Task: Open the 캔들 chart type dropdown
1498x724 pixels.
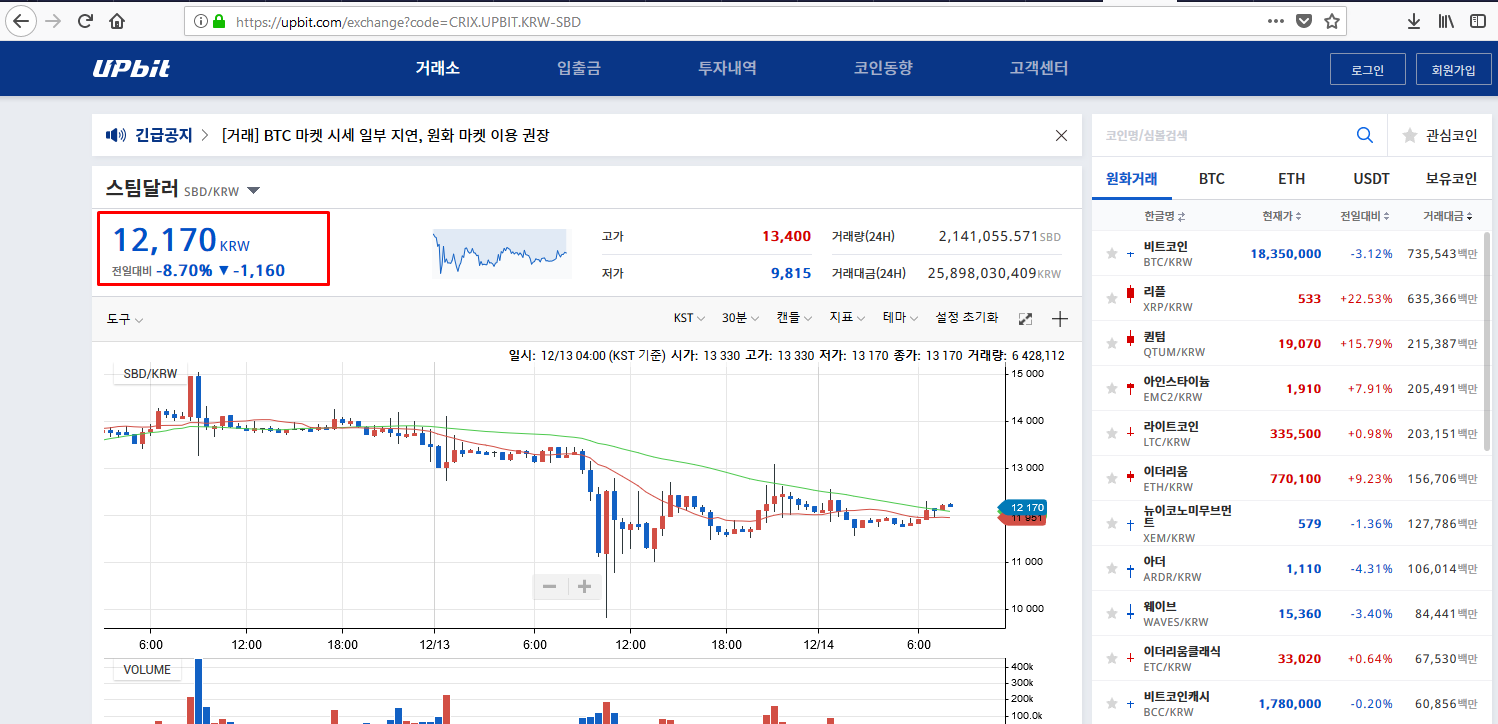Action: coord(795,318)
